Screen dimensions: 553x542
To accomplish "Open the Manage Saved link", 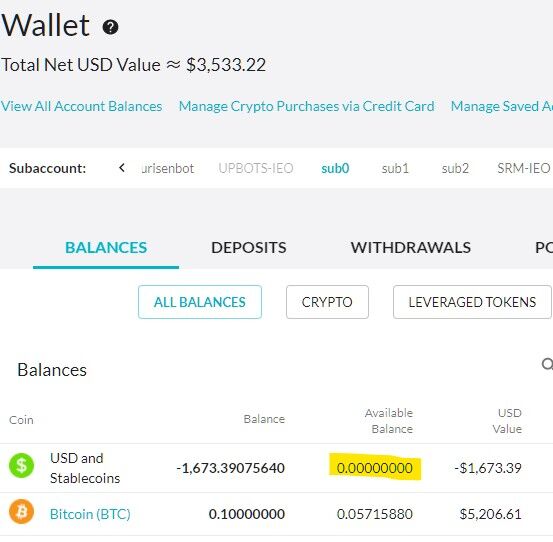I will (x=502, y=106).
